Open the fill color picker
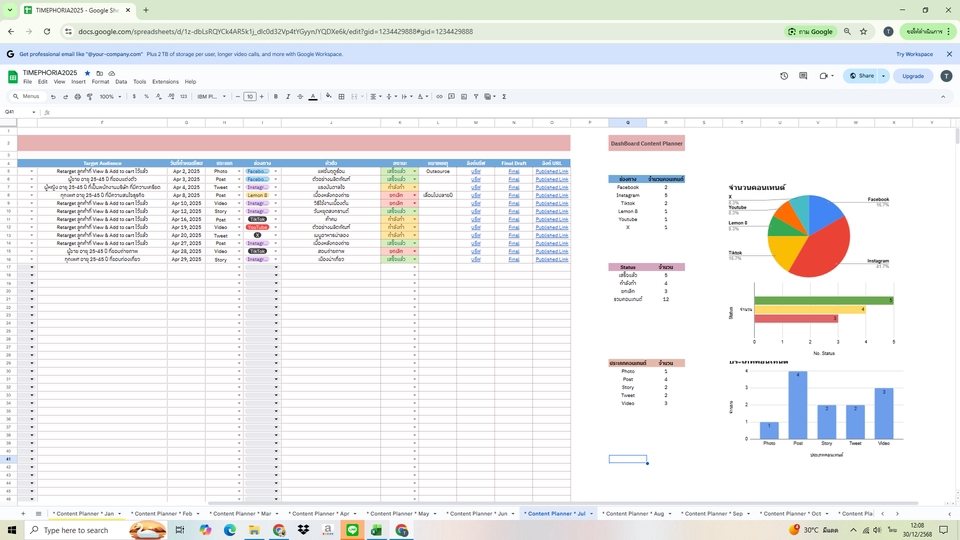This screenshot has height=540, width=960. click(x=327, y=97)
